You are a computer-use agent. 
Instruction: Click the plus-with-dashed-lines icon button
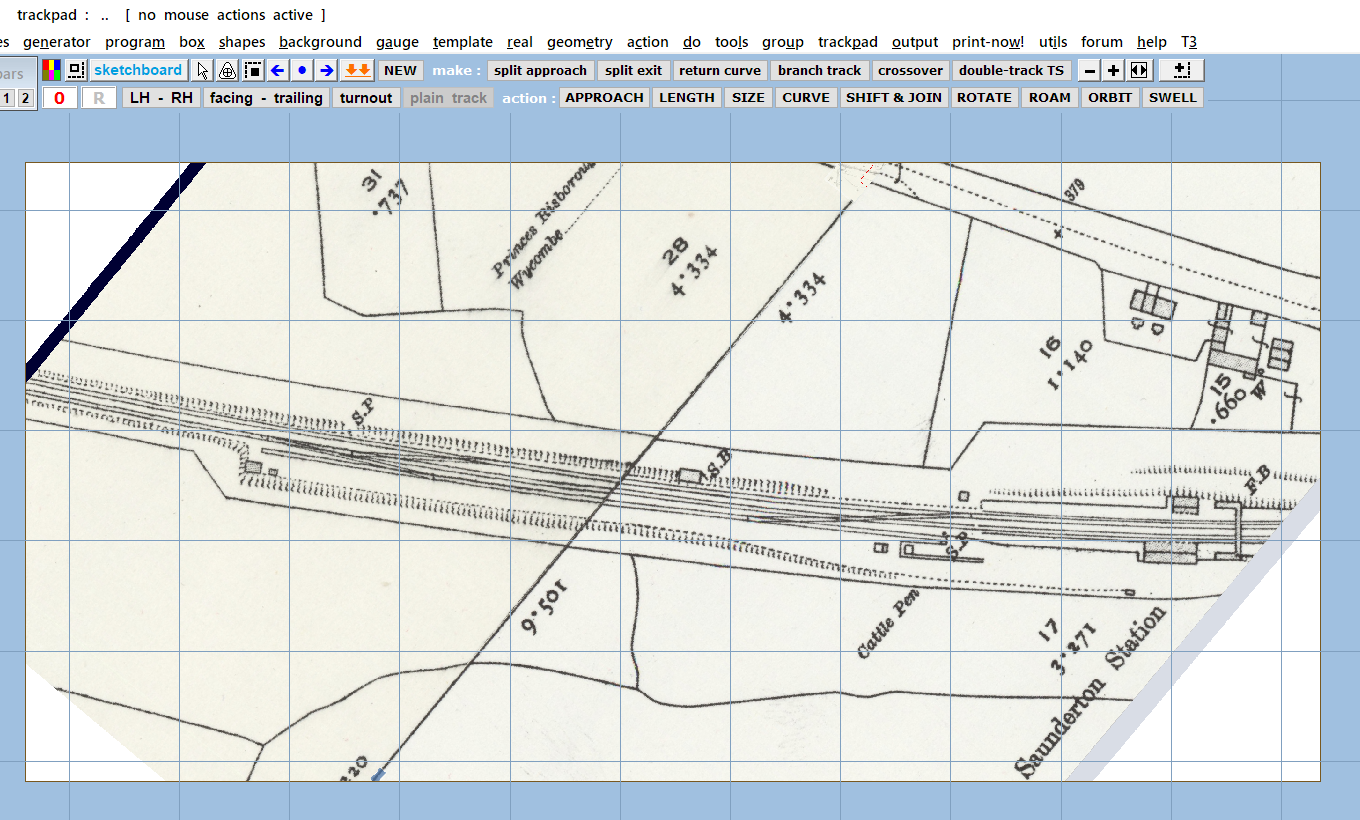pos(1181,70)
